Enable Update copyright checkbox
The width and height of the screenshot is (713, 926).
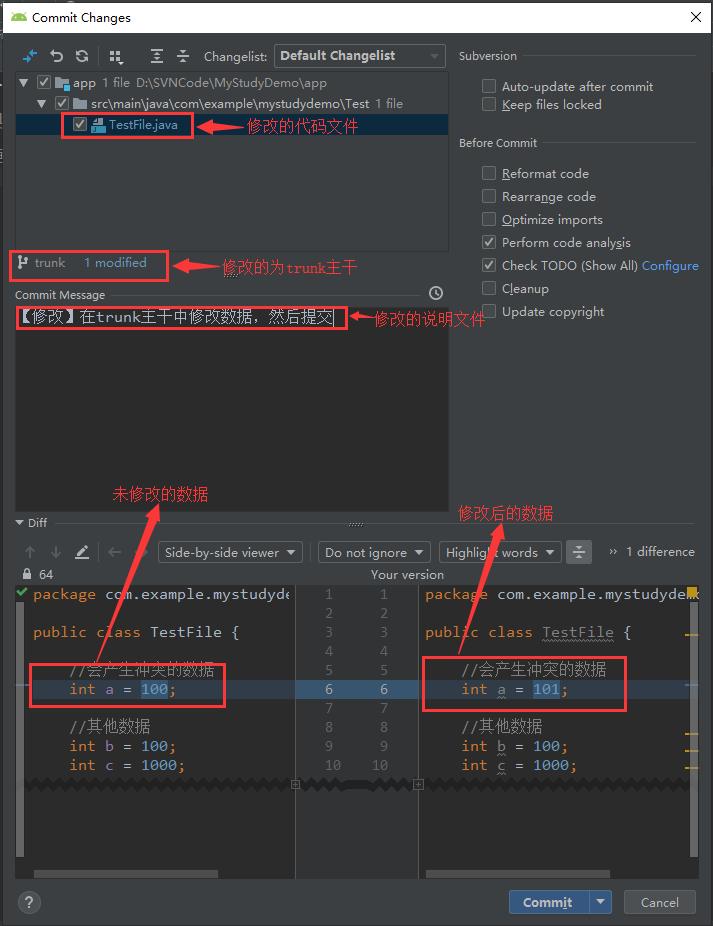click(x=489, y=311)
